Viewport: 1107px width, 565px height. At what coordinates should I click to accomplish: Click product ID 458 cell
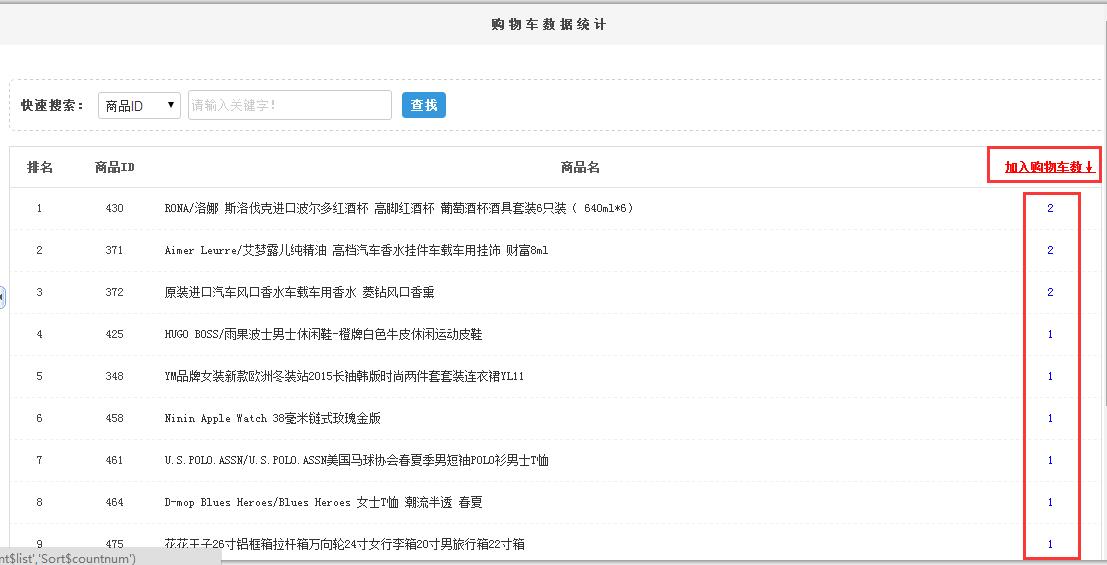coord(114,418)
